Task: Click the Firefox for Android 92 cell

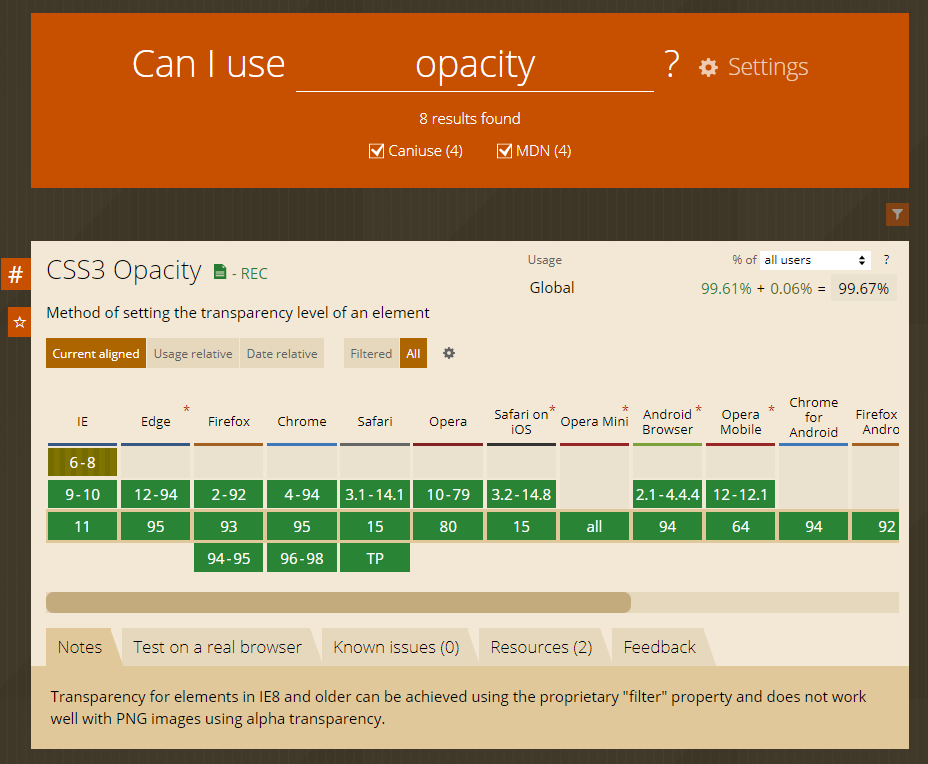Action: (x=876, y=526)
